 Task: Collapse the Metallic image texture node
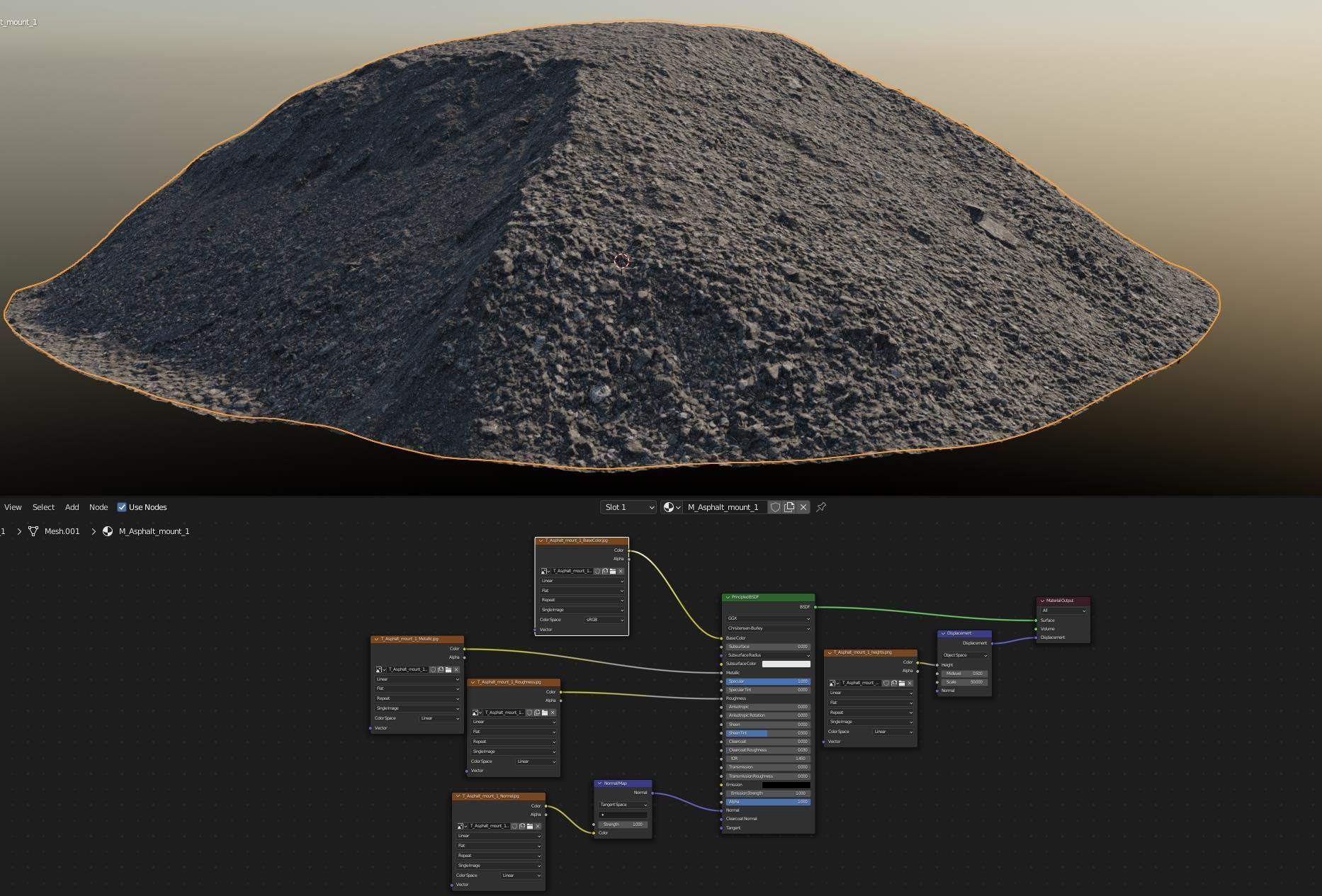pos(377,639)
